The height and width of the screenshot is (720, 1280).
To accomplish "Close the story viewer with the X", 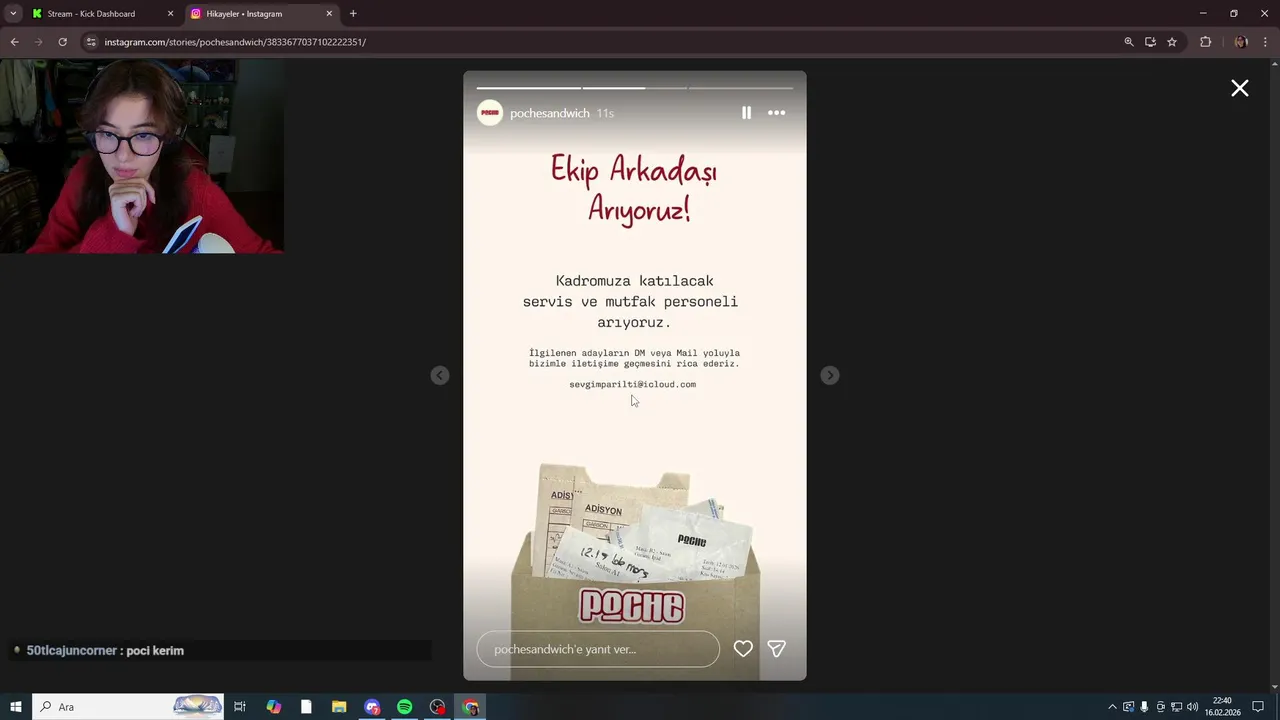I will coord(1240,88).
